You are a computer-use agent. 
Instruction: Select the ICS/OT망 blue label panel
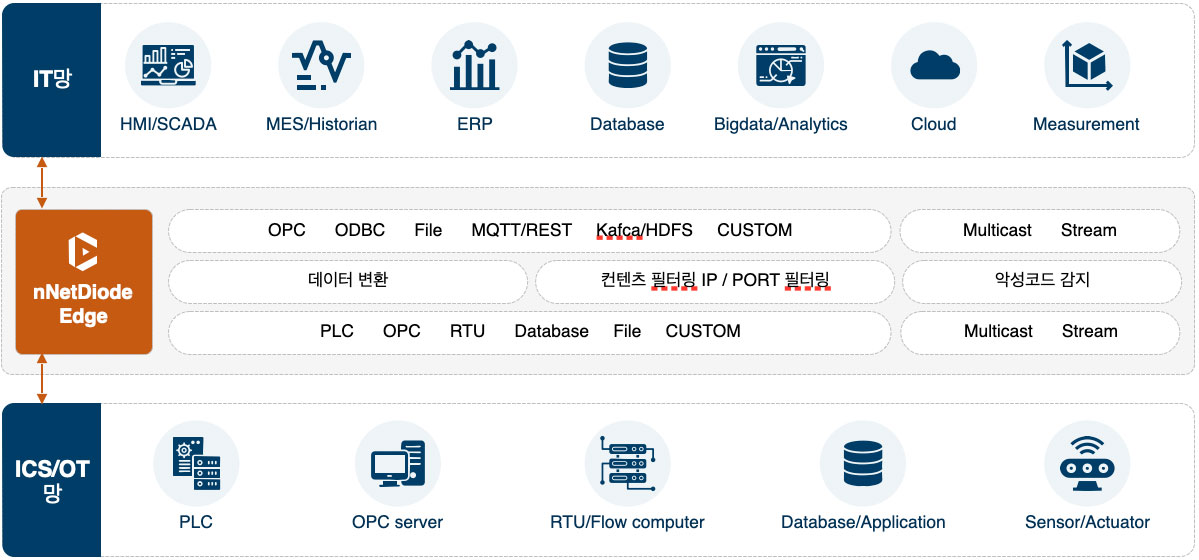(51, 480)
